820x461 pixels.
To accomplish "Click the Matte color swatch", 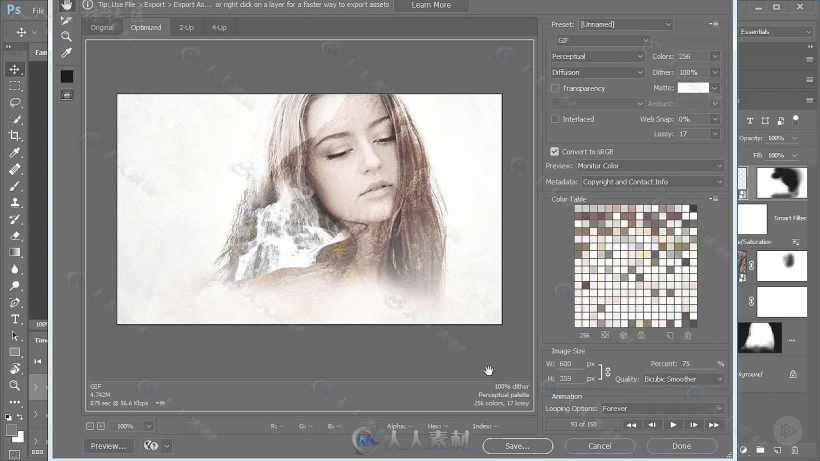I will pyautogui.click(x=693, y=88).
